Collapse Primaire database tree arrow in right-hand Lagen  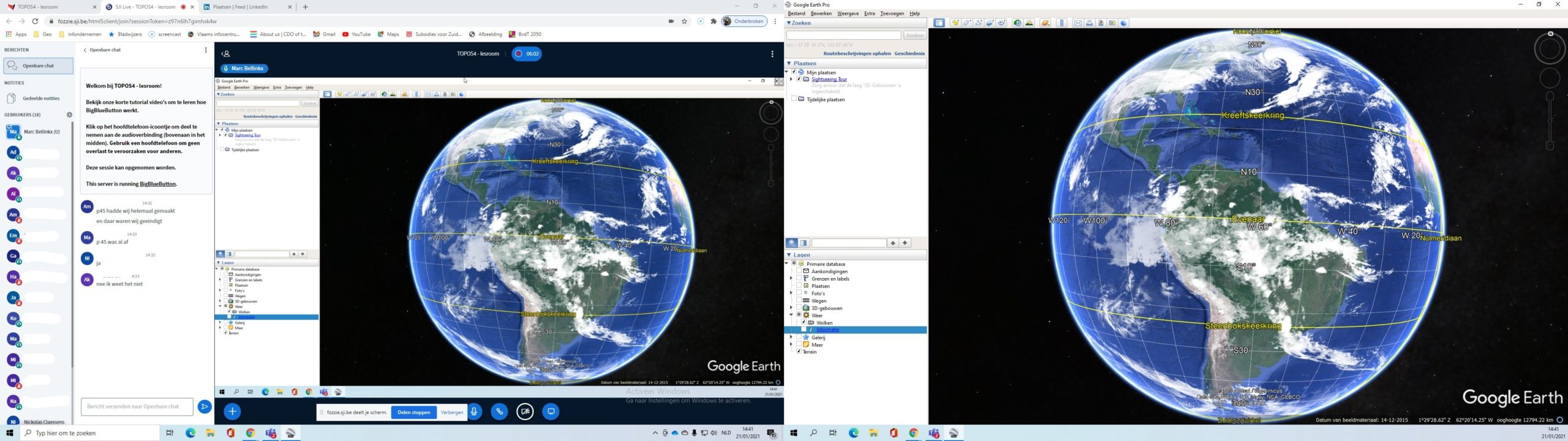[x=787, y=263]
